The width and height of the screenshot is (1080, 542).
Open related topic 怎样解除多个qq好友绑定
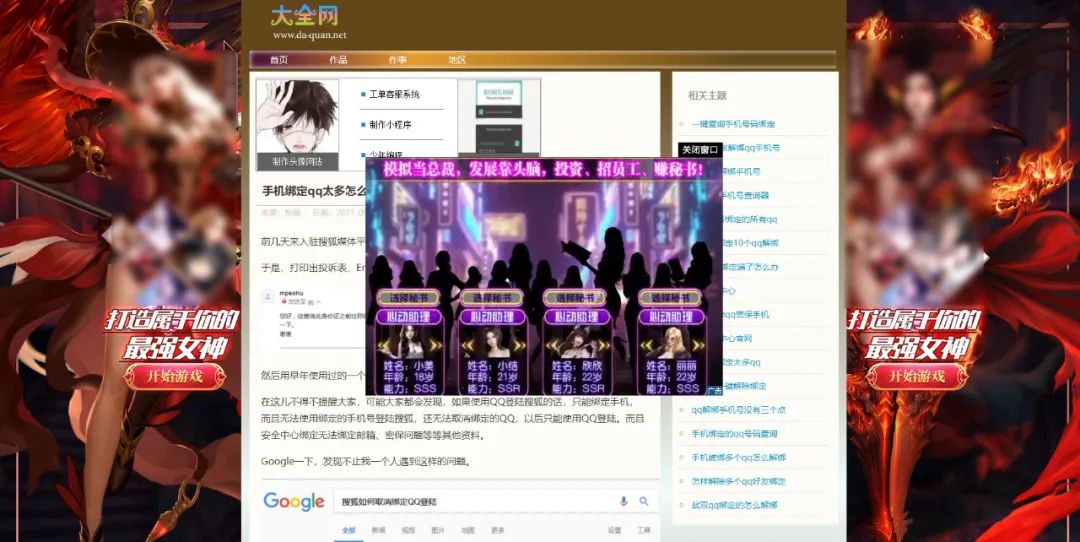pos(738,481)
